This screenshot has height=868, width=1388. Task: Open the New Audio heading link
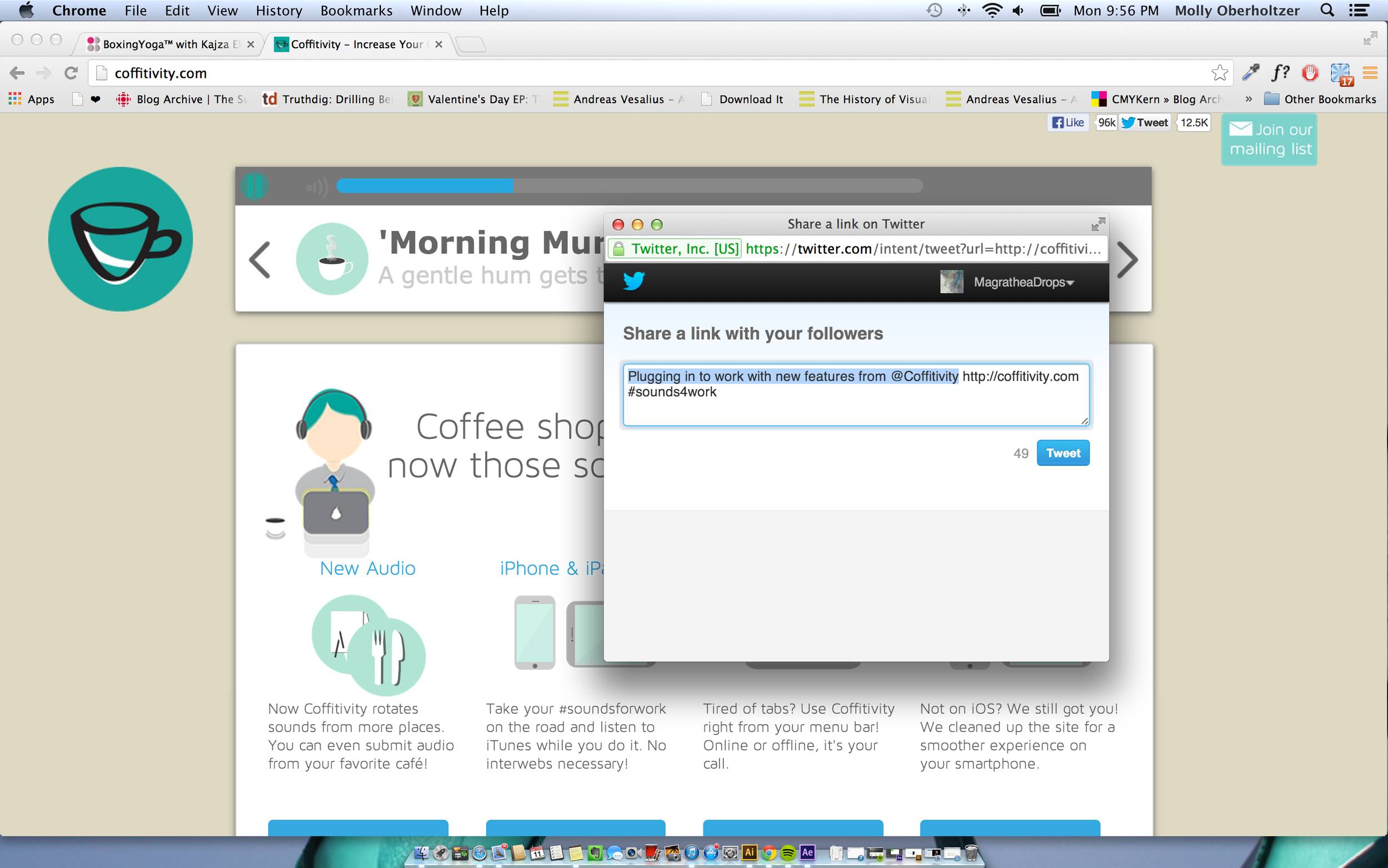click(368, 568)
